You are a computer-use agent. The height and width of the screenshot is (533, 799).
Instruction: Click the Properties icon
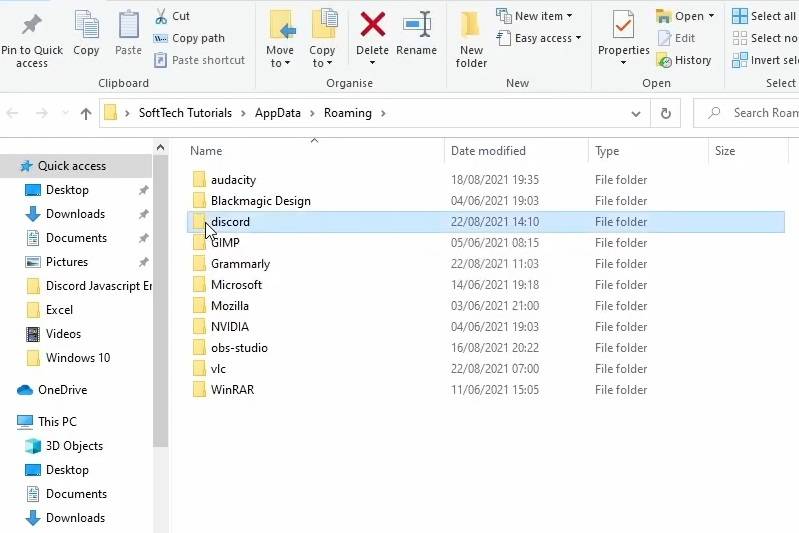623,24
